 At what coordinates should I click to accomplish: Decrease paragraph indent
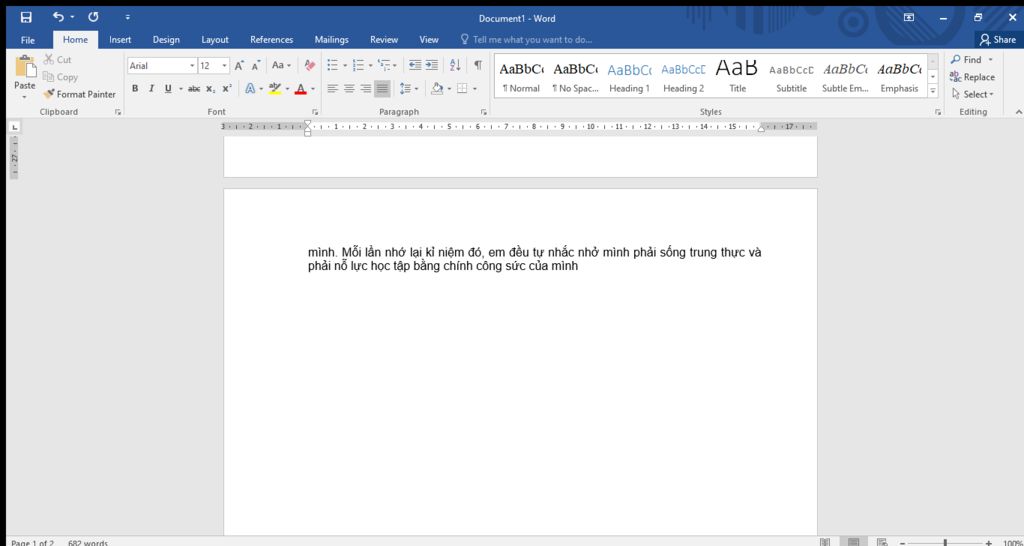point(415,65)
